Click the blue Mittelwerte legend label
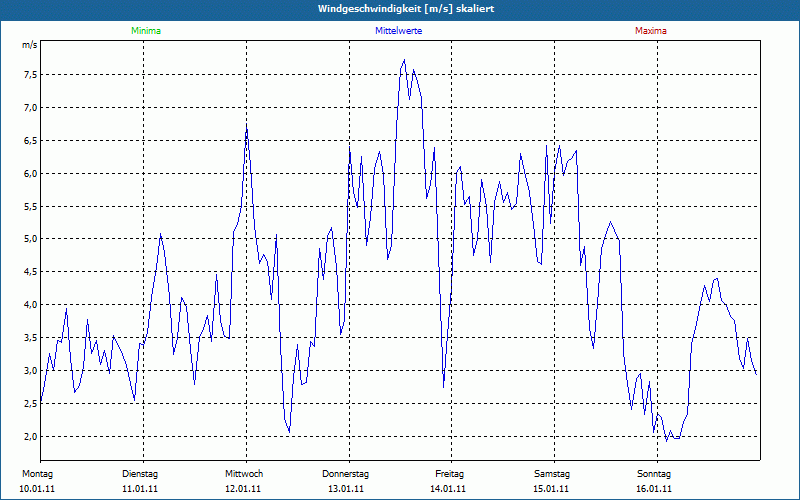The height and width of the screenshot is (500, 800). [398, 31]
